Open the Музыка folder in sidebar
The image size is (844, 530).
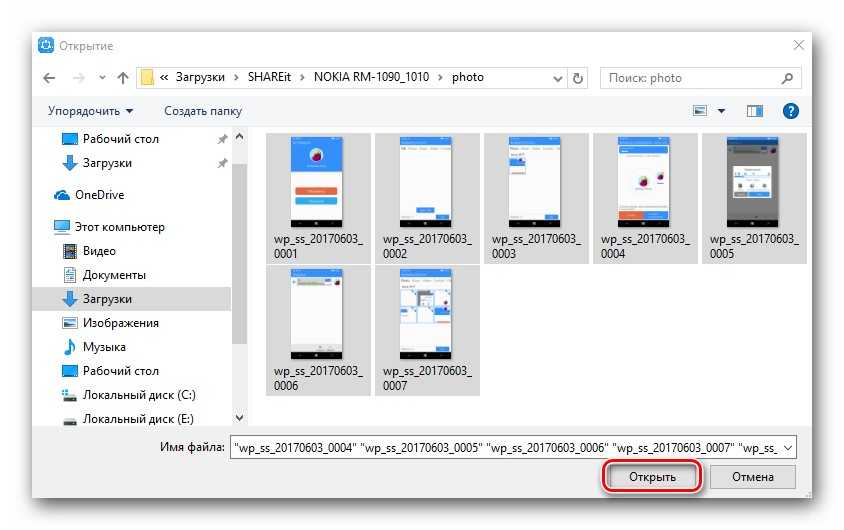[104, 347]
